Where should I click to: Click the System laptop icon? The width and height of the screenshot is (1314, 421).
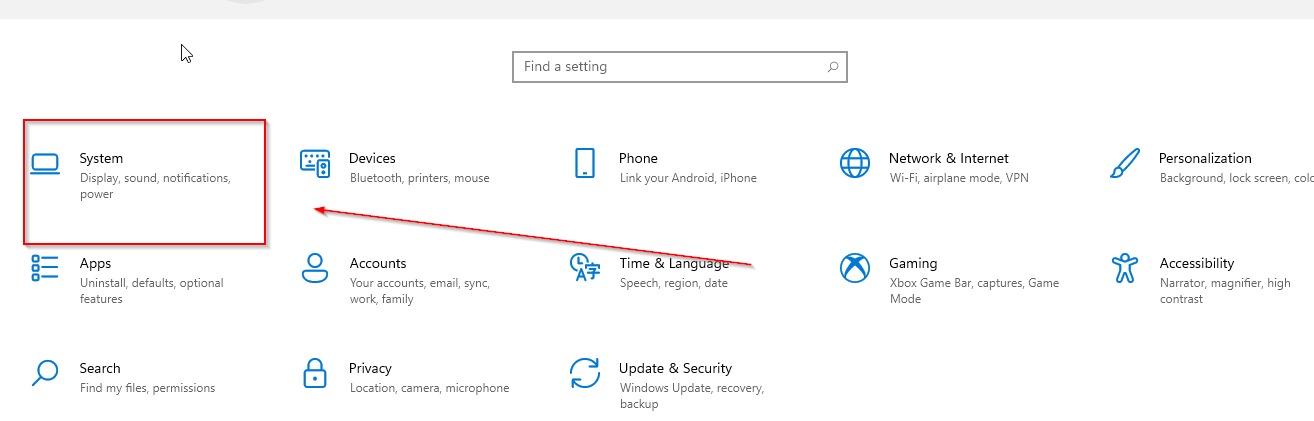point(46,164)
